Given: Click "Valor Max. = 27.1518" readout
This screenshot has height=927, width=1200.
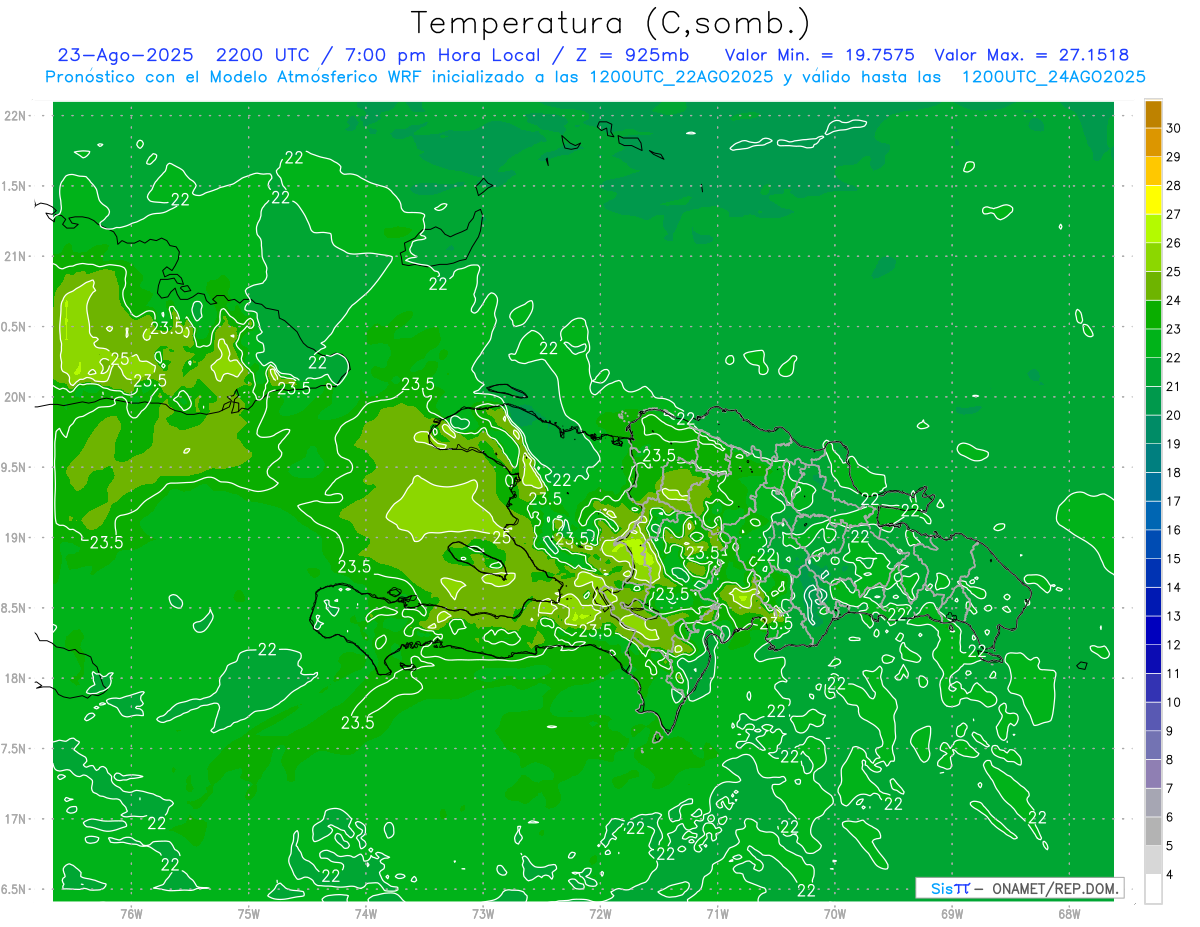Looking at the screenshot, I should click(x=1031, y=56).
